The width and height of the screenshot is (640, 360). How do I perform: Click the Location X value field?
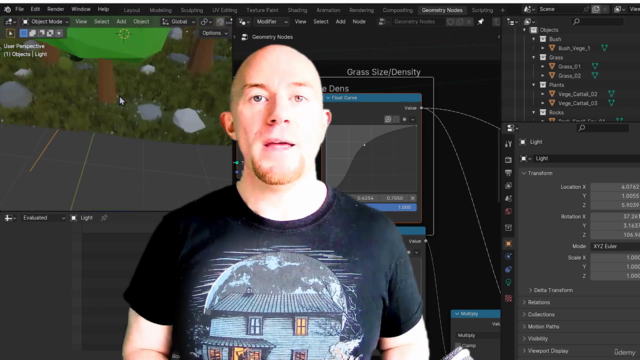pyautogui.click(x=615, y=187)
